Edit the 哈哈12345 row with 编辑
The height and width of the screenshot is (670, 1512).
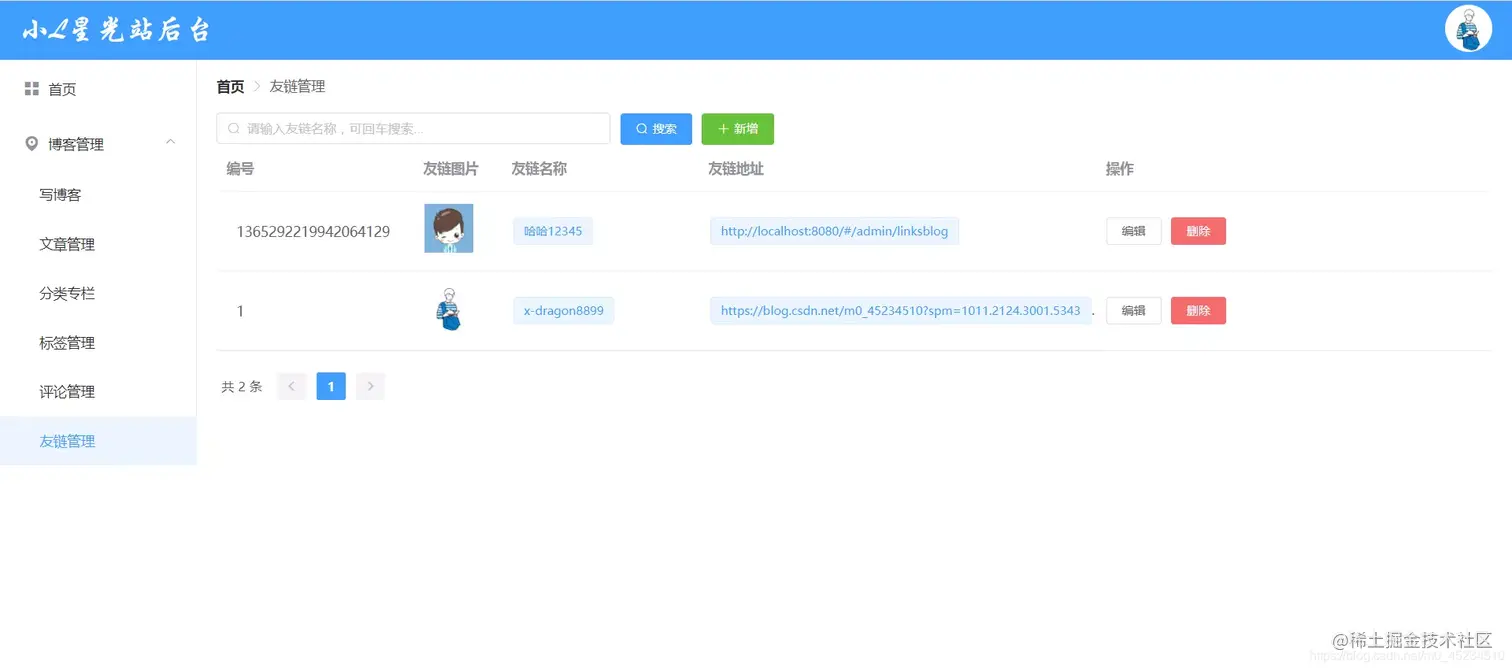pyautogui.click(x=1133, y=231)
